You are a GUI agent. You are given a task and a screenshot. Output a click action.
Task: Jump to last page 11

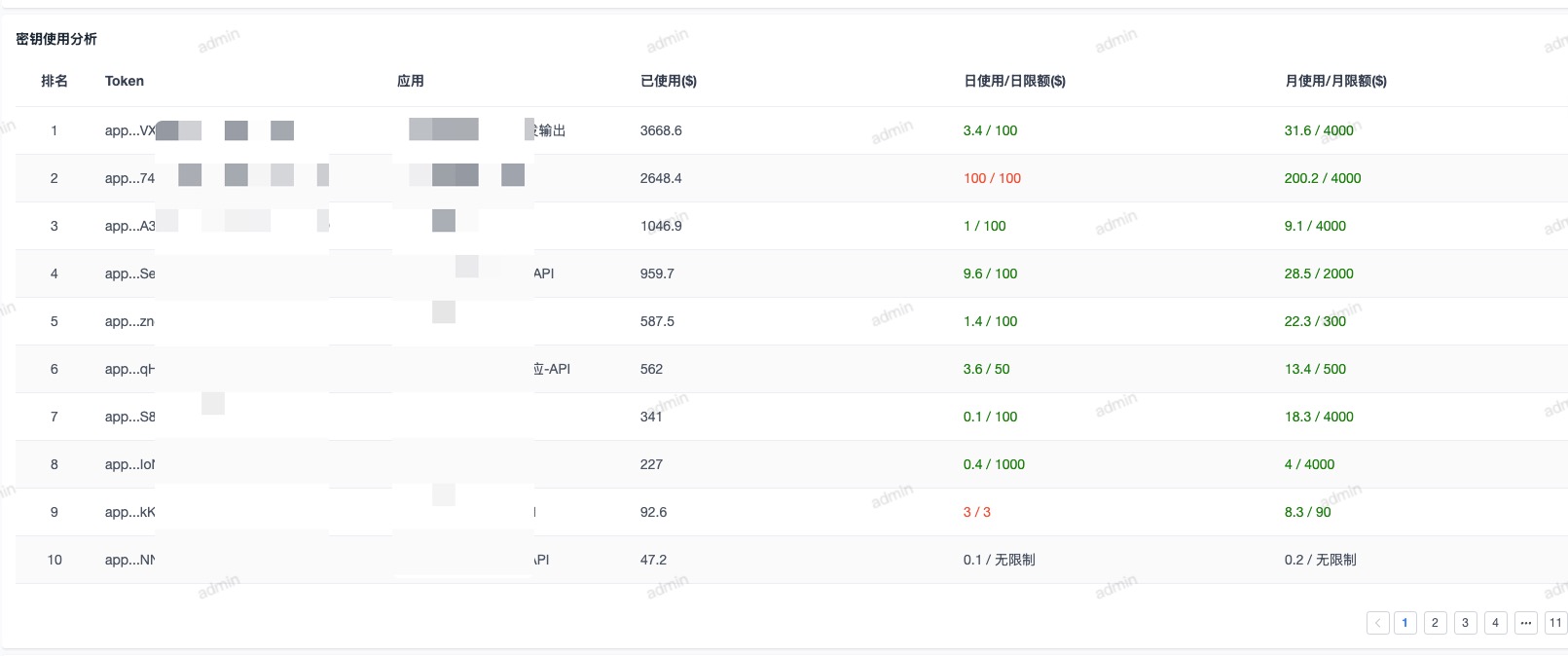point(1555,623)
